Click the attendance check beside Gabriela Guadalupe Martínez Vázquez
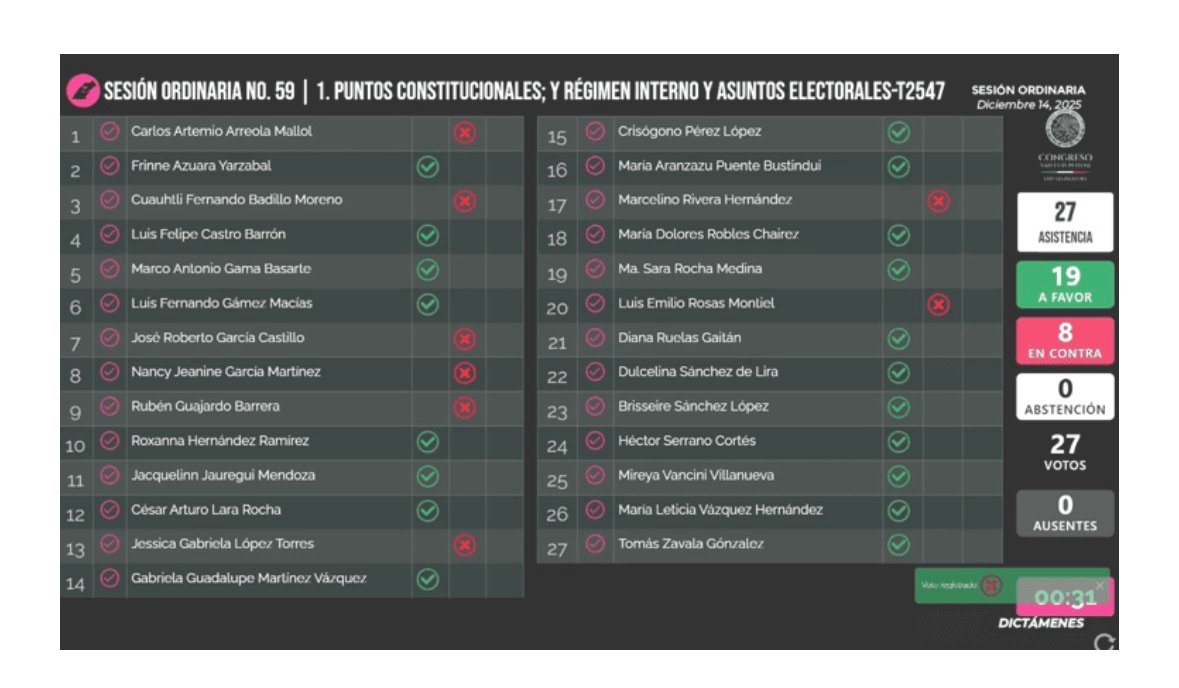The width and height of the screenshot is (1179, 688). [x=110, y=579]
